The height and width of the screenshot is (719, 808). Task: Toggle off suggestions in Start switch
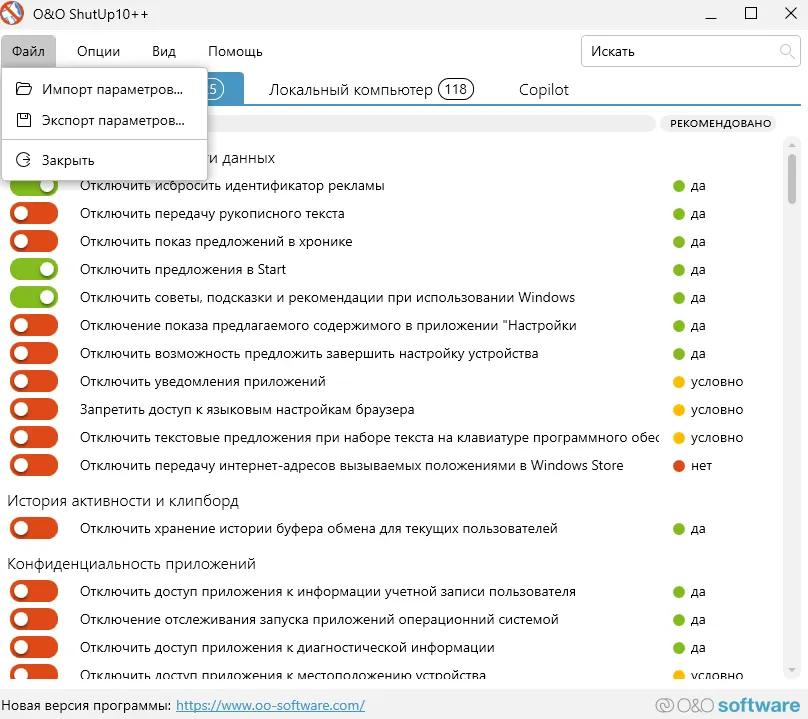coord(34,270)
